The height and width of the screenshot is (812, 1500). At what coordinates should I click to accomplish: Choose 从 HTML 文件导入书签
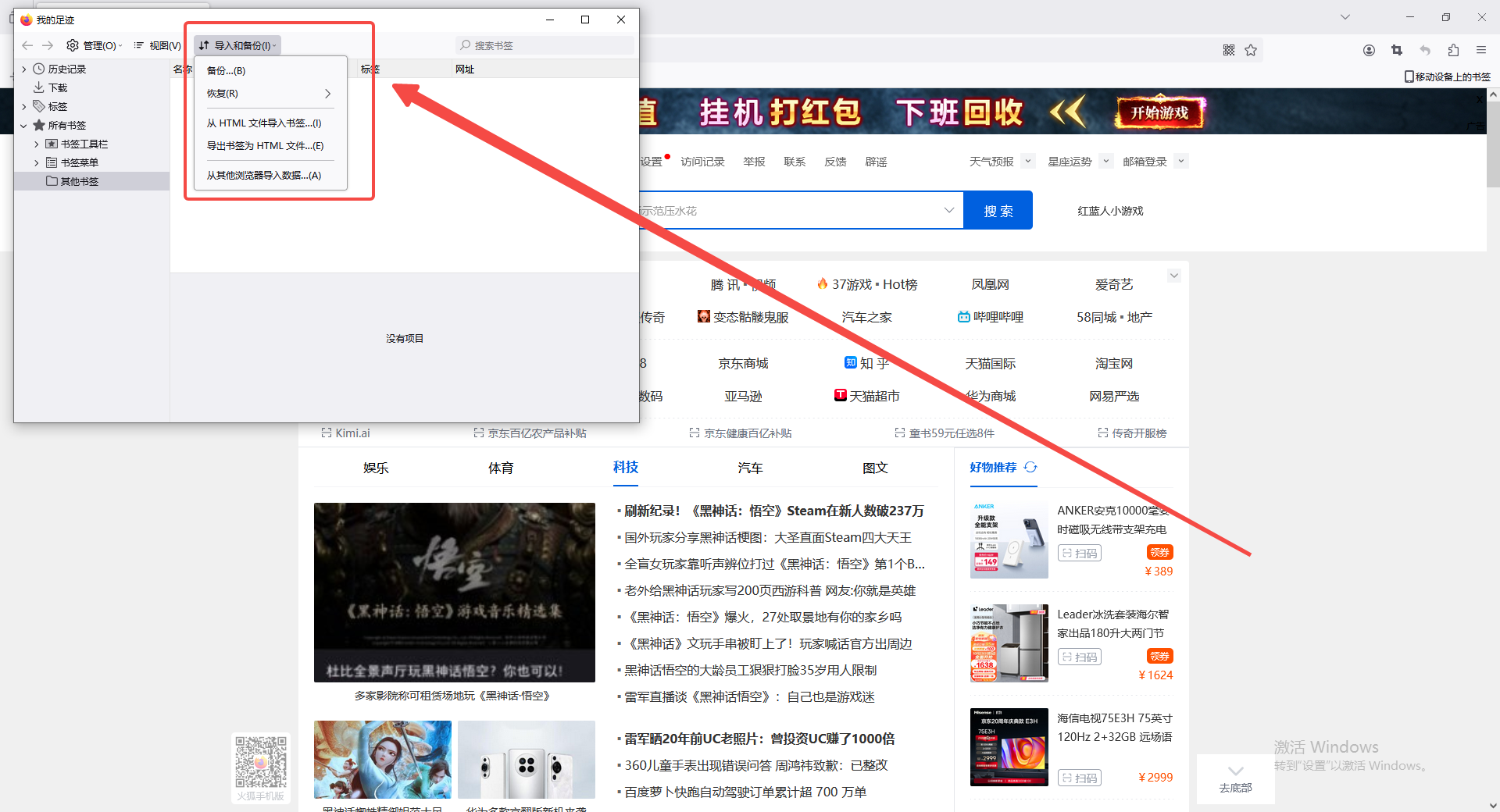[270, 123]
